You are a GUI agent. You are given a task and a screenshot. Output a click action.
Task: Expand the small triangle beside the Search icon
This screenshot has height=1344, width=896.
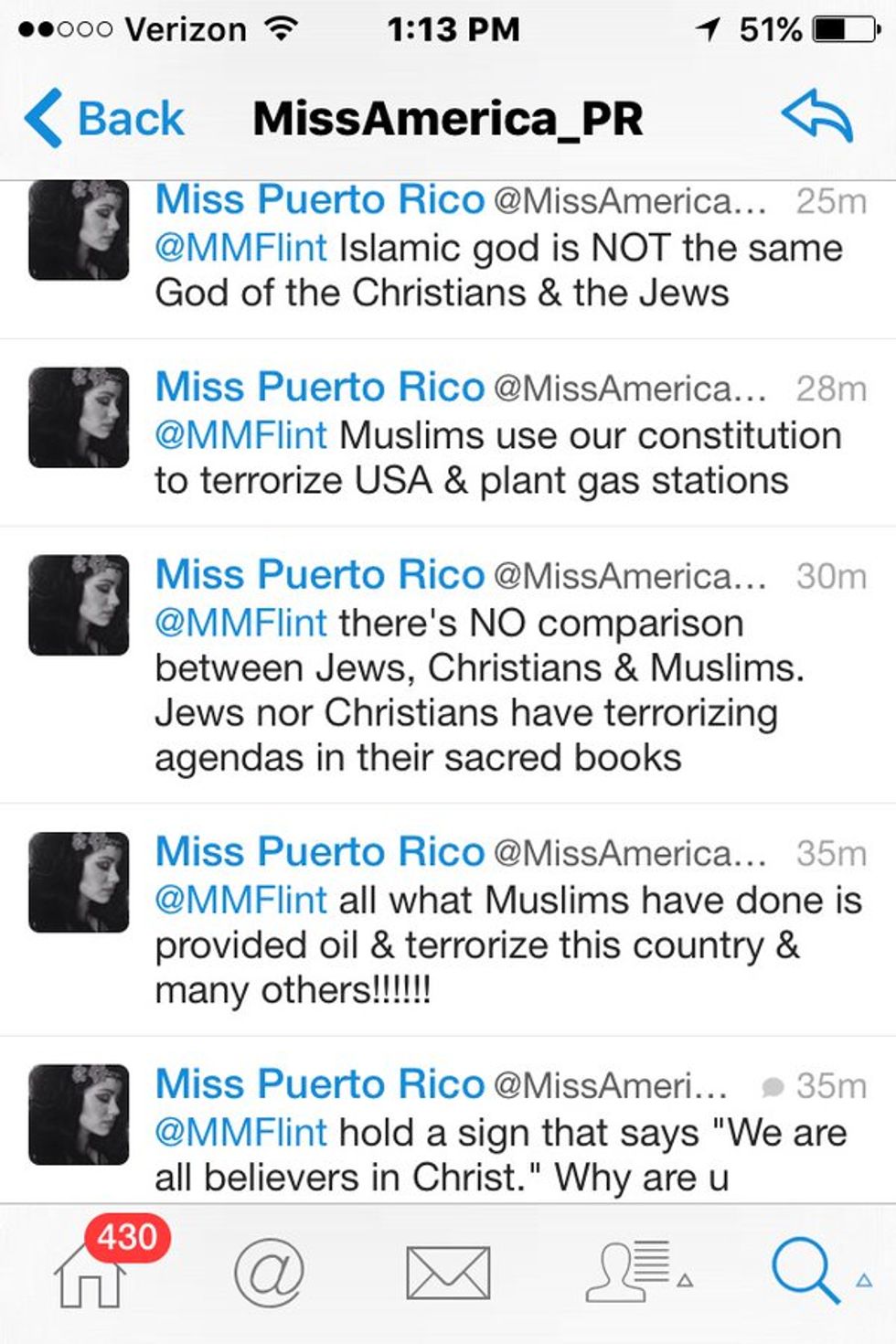pos(864,1281)
